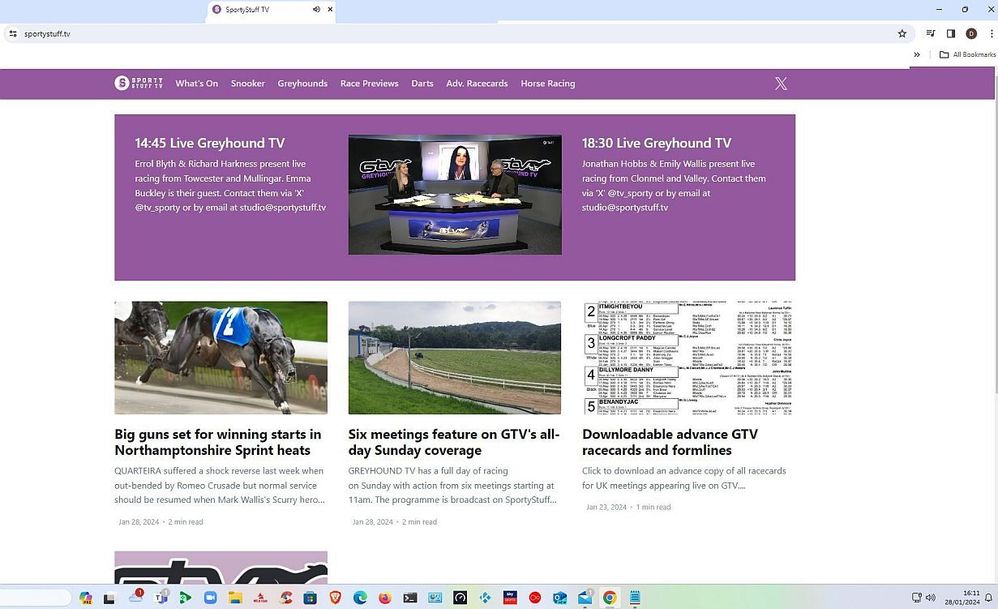
Task: Launch Brave browser from the taskbar
Action: (x=335, y=598)
